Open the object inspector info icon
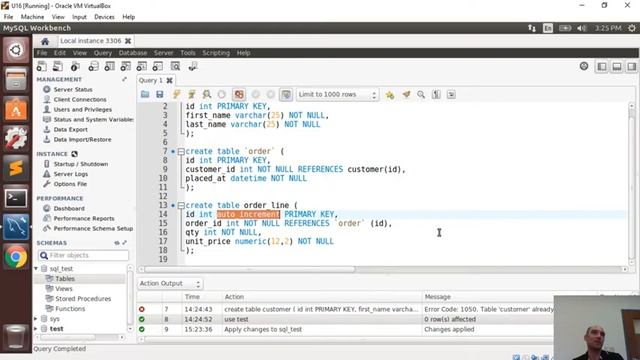640x360 pixels. pos(75,67)
